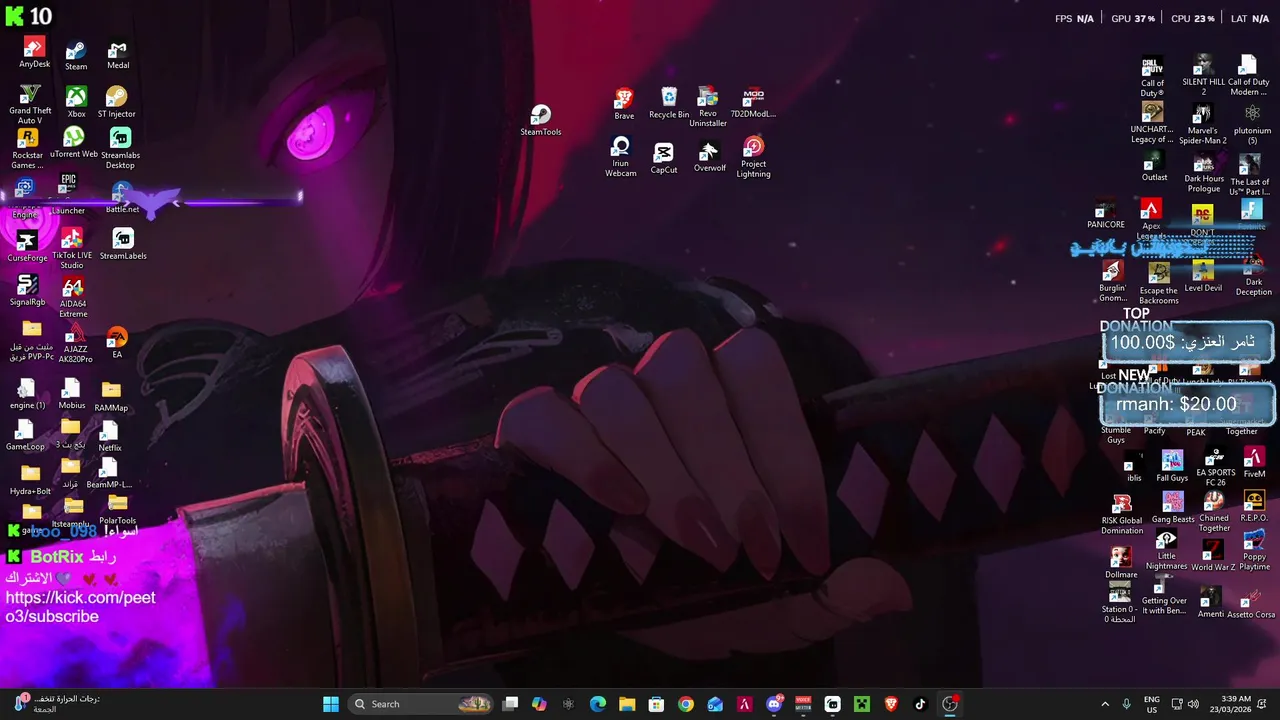The width and height of the screenshot is (1280, 720).
Task: Select the RAMMap folder icon
Action: coord(111,395)
